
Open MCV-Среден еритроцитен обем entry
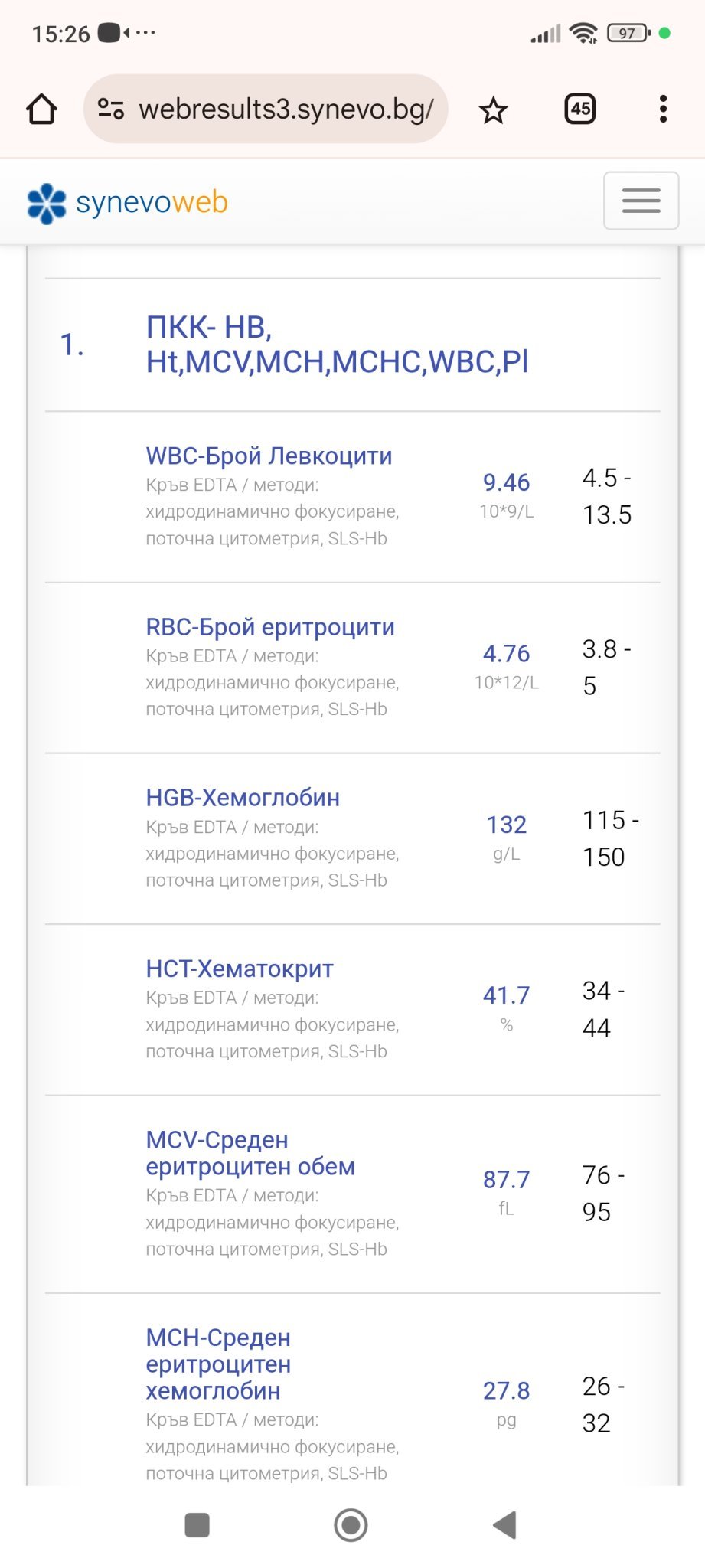coord(250,1153)
